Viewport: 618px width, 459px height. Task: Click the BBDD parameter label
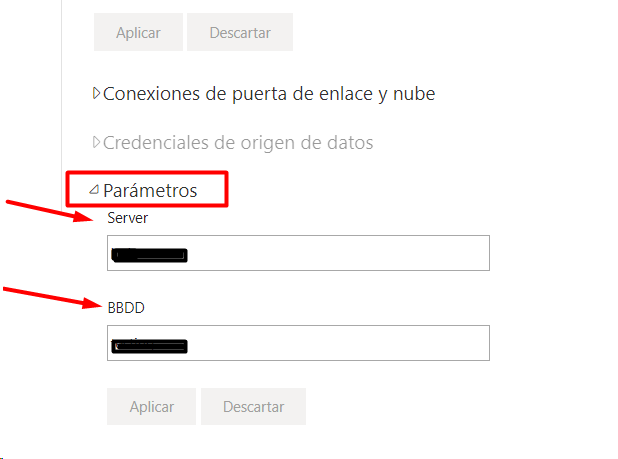point(126,308)
